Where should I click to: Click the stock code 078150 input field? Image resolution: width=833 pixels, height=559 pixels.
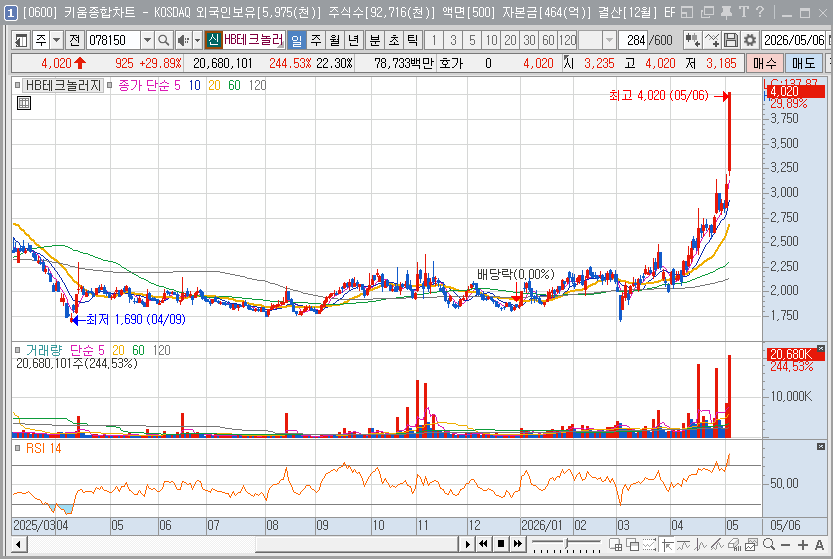tap(114, 40)
